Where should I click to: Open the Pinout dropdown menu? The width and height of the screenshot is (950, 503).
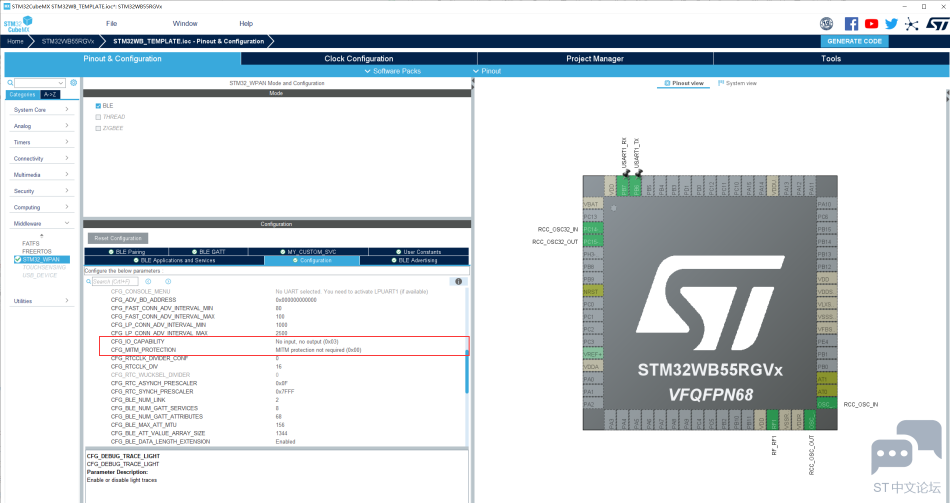click(487, 71)
